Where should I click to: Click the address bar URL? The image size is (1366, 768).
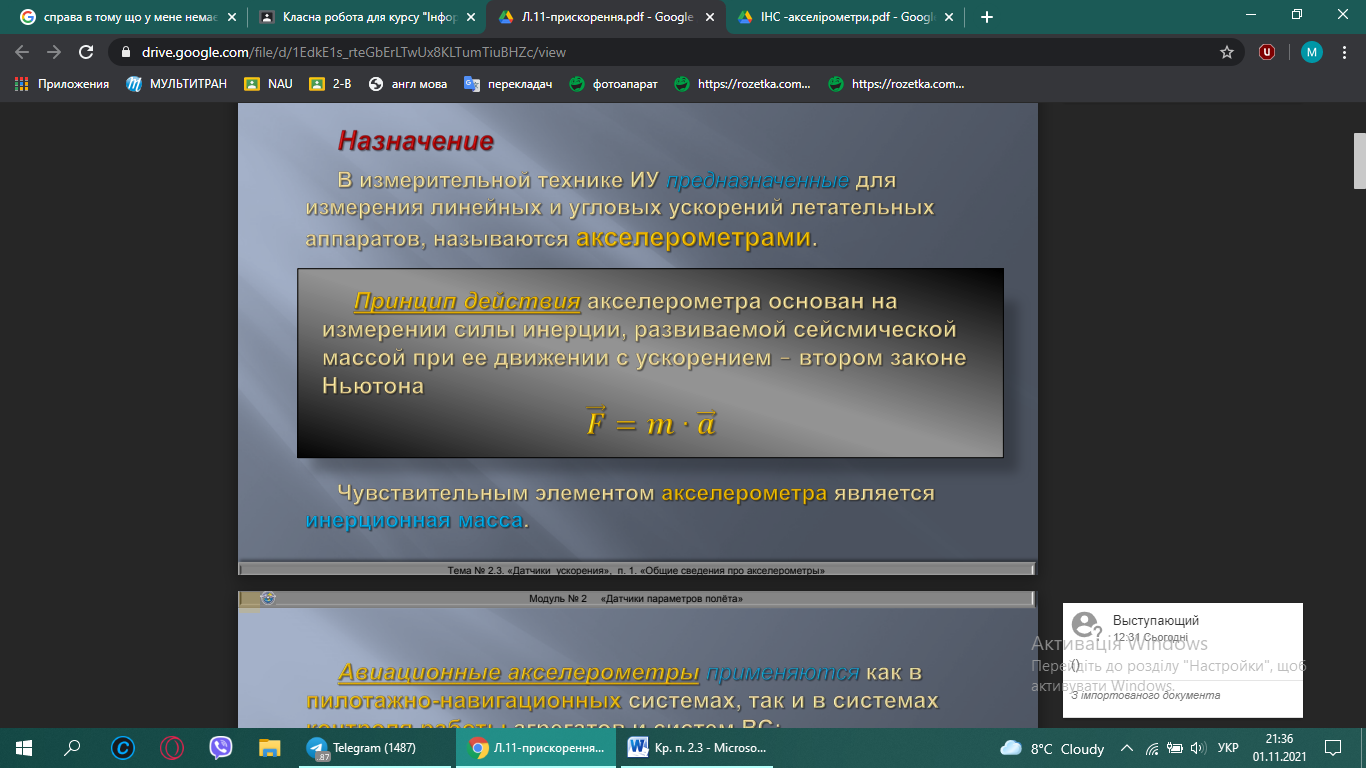click(354, 52)
